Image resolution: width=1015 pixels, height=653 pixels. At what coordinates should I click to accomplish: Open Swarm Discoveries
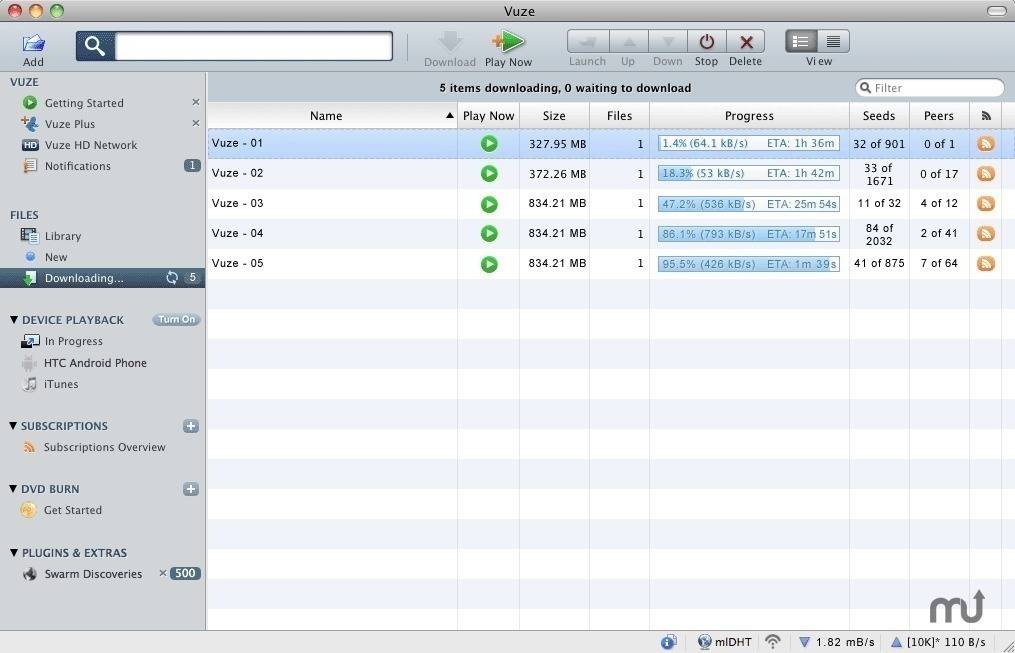(93, 574)
